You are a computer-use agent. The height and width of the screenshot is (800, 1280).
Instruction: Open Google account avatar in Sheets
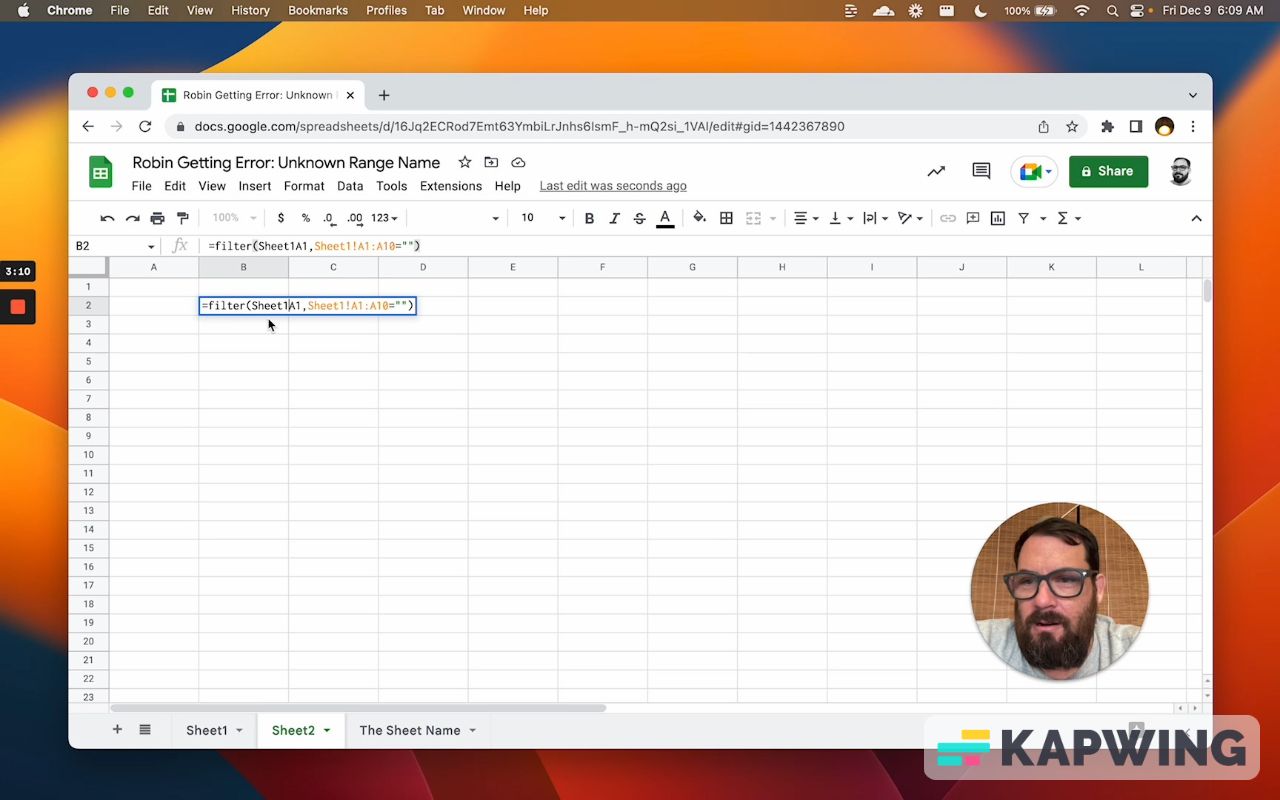click(x=1180, y=171)
